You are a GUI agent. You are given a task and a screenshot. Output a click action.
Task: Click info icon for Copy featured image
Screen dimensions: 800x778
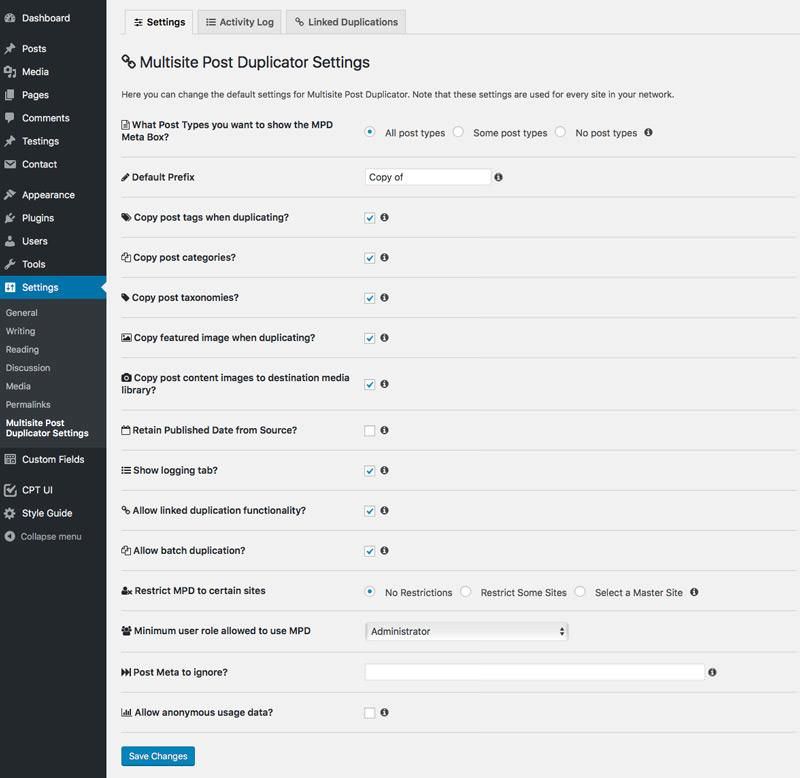click(x=384, y=338)
